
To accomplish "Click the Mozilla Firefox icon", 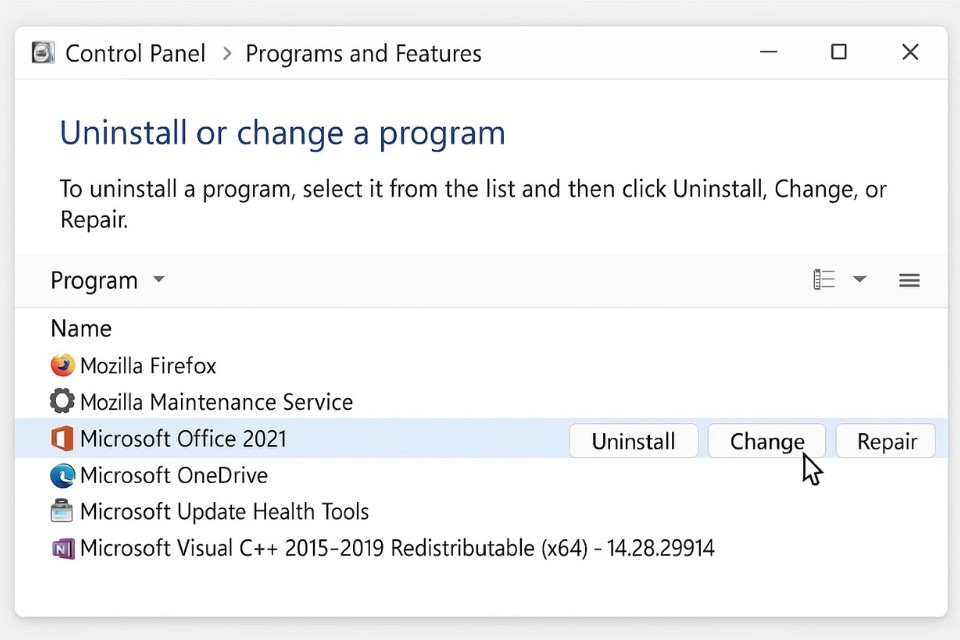I will (x=62, y=365).
